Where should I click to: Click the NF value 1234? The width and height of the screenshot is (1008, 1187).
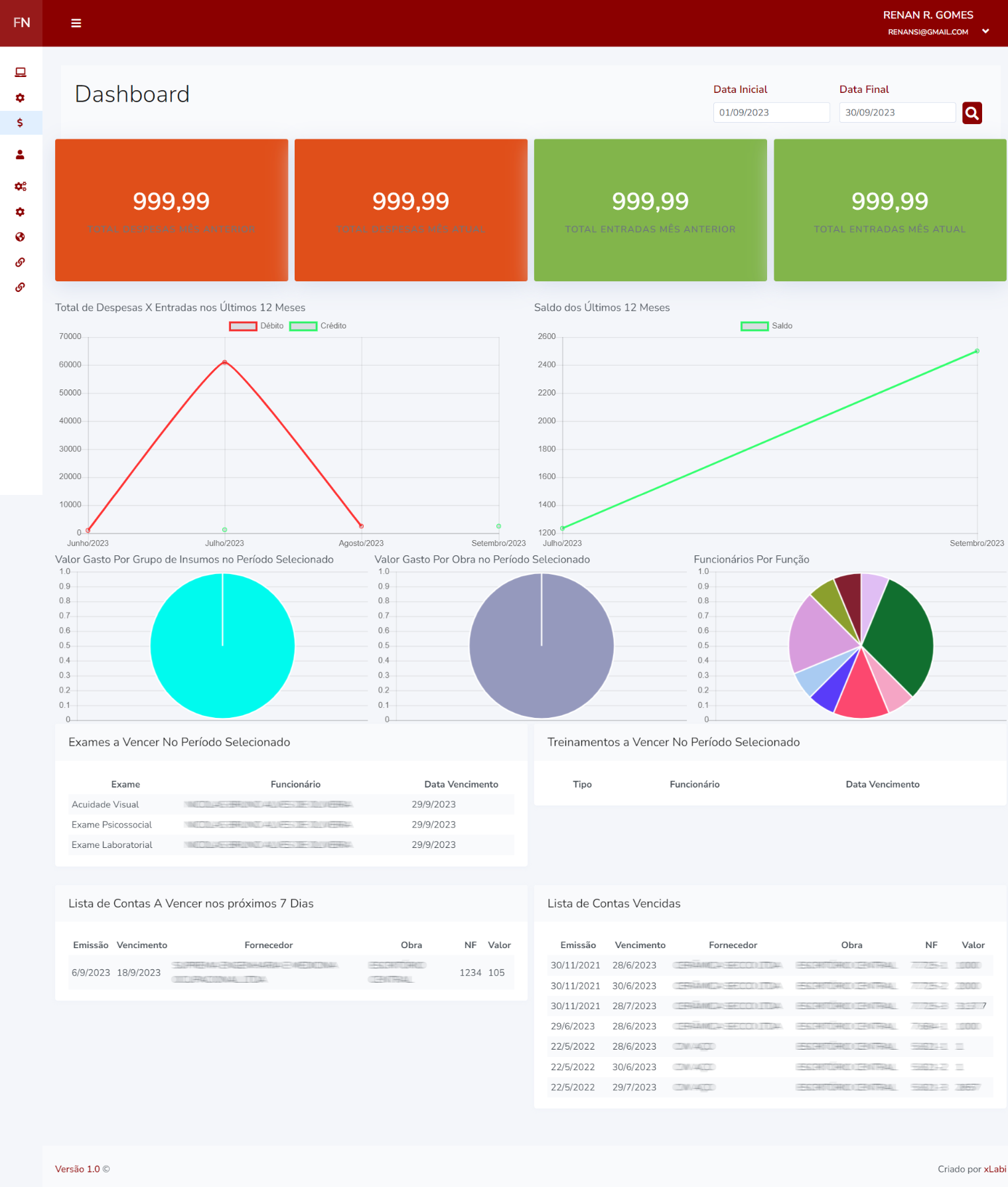click(470, 973)
